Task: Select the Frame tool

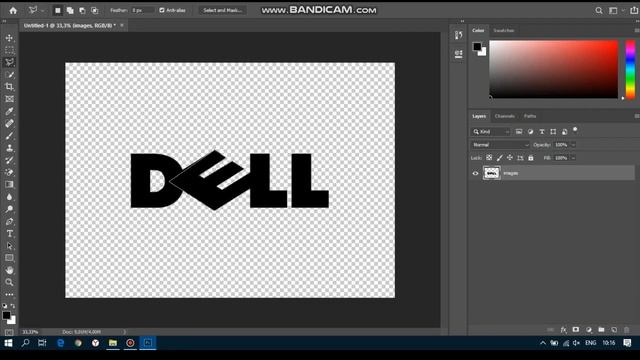Action: click(9, 99)
